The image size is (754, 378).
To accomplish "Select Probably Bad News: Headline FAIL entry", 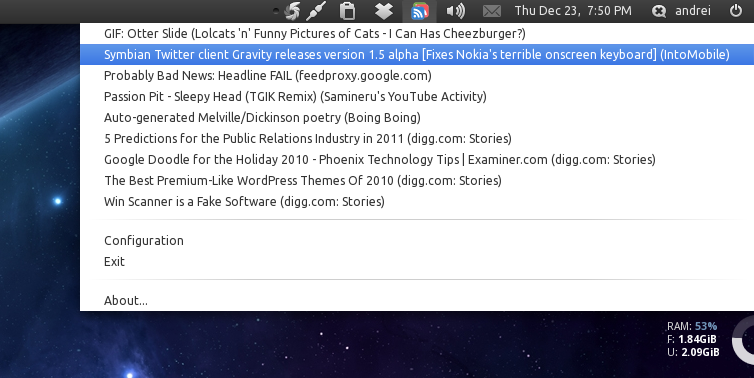I will pos(416,76).
